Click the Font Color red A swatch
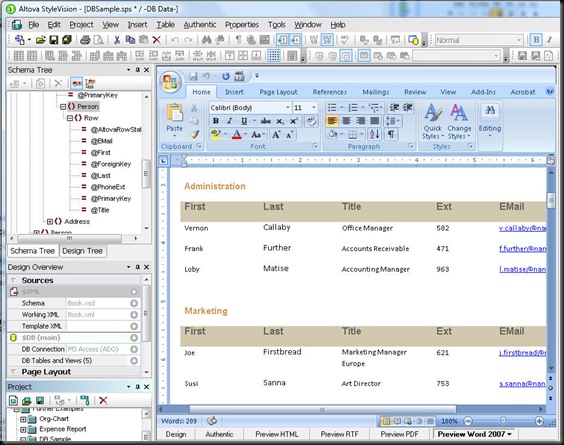Screen dimensions: 564x445 [237, 135]
